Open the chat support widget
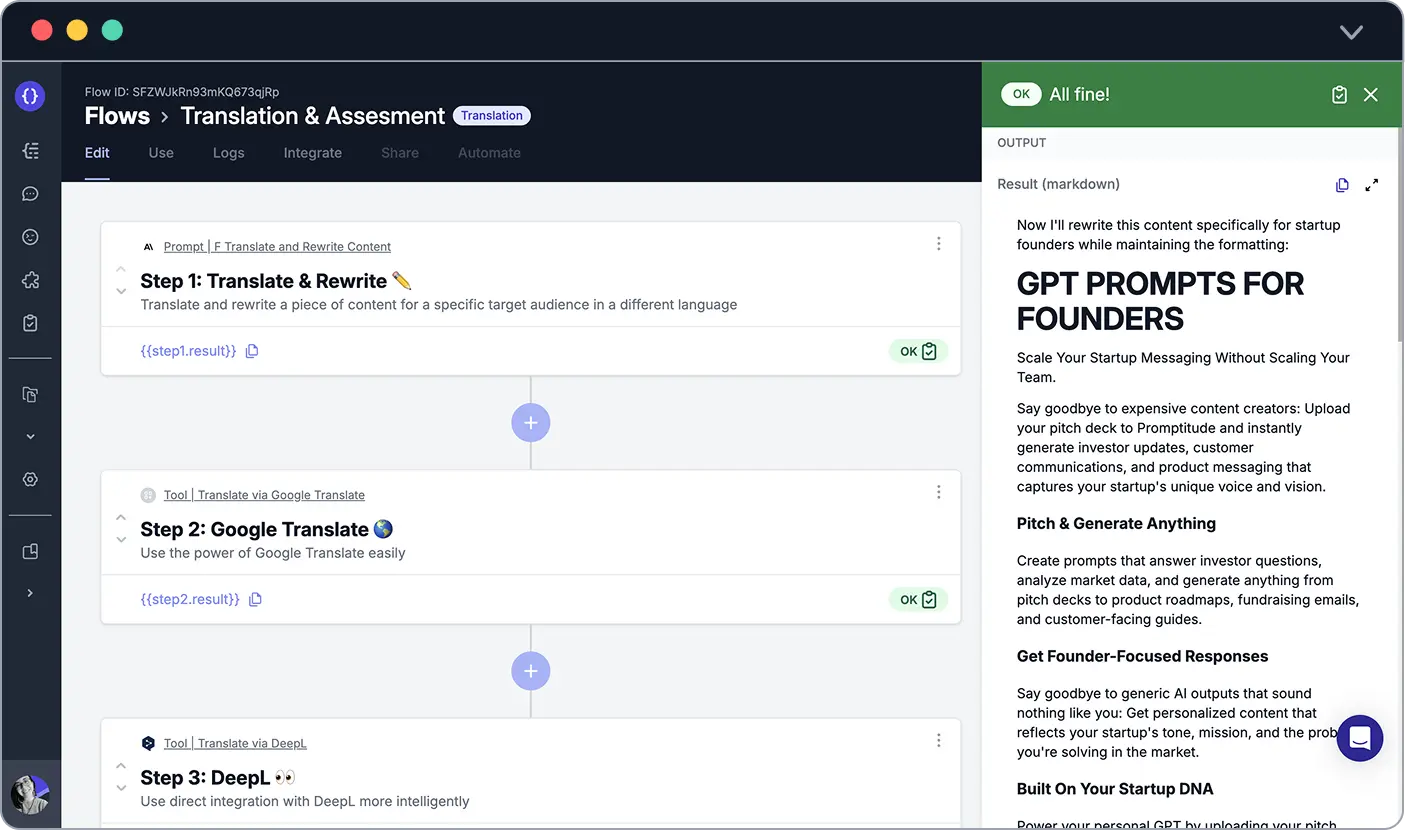This screenshot has width=1405, height=830. pos(1360,738)
